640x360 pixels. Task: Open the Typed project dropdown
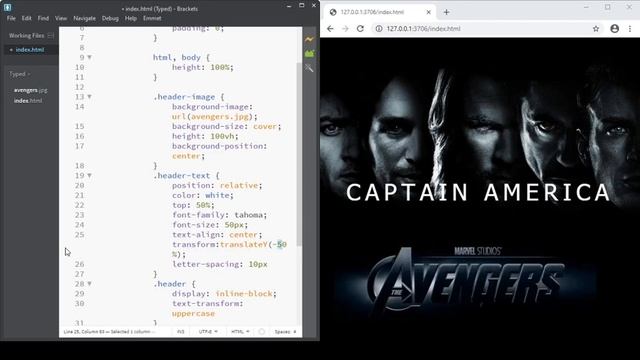19,74
